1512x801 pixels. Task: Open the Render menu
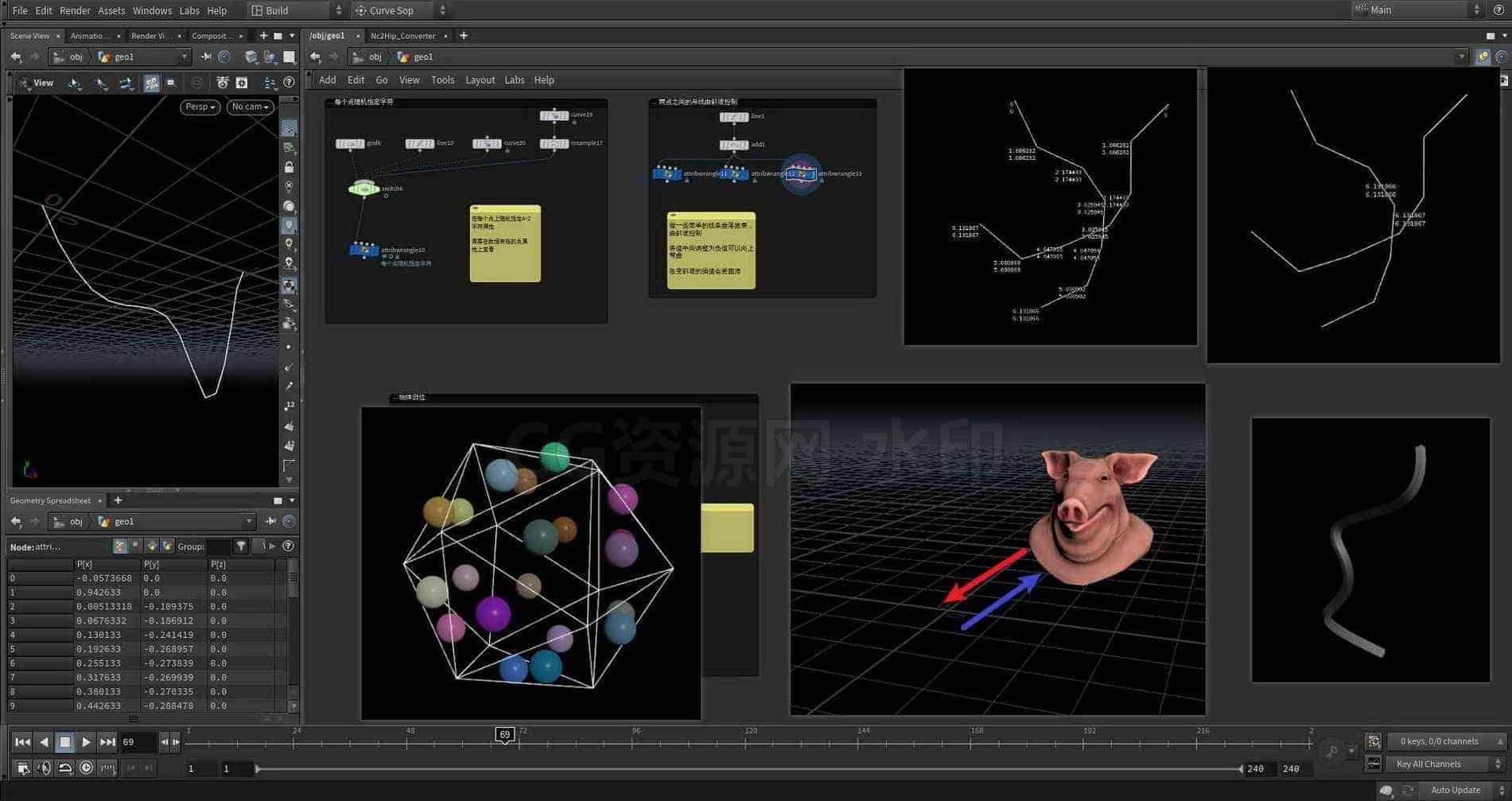pos(76,10)
